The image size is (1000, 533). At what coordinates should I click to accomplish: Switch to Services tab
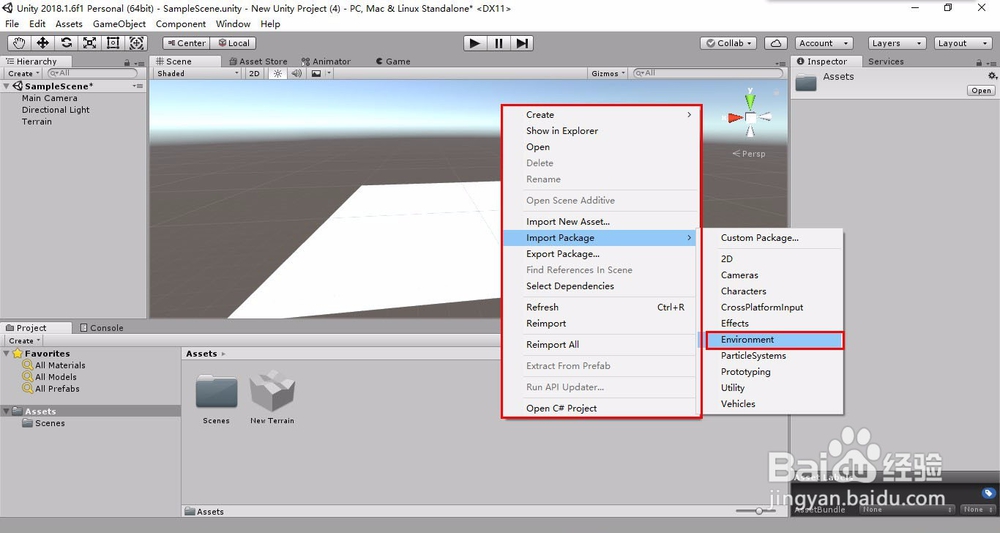click(x=886, y=61)
